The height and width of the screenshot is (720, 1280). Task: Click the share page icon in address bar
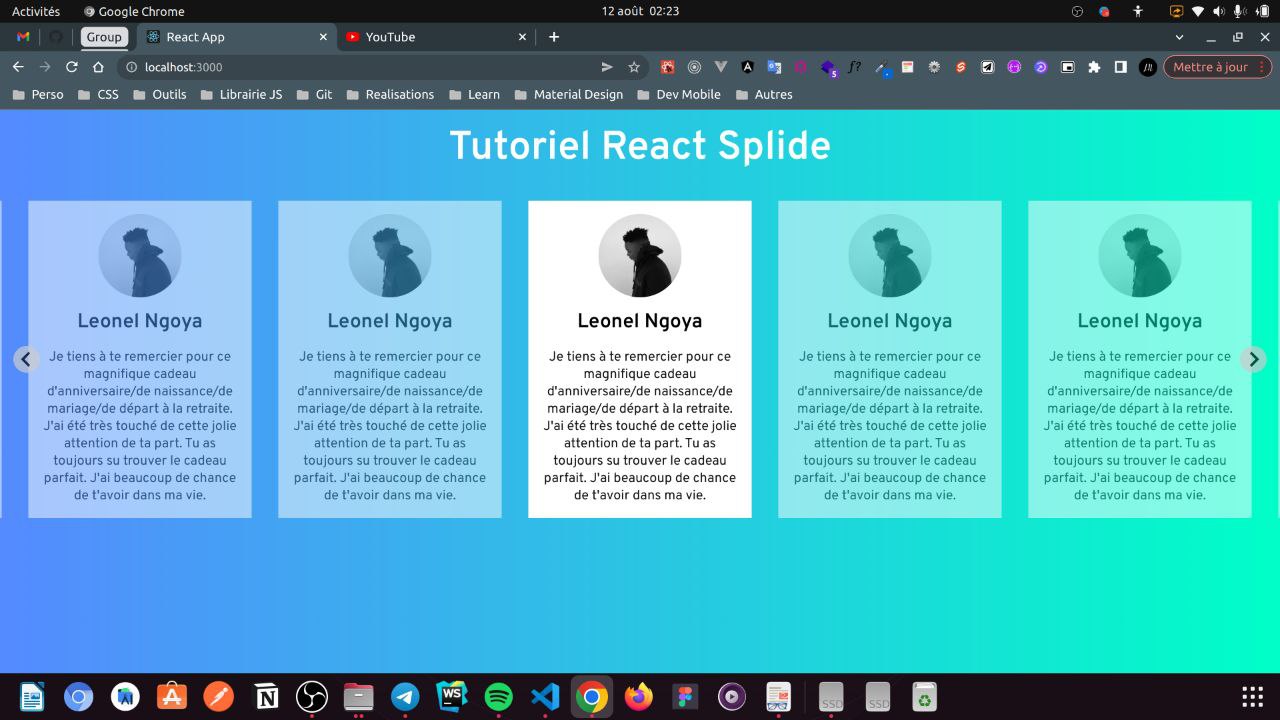tap(607, 67)
